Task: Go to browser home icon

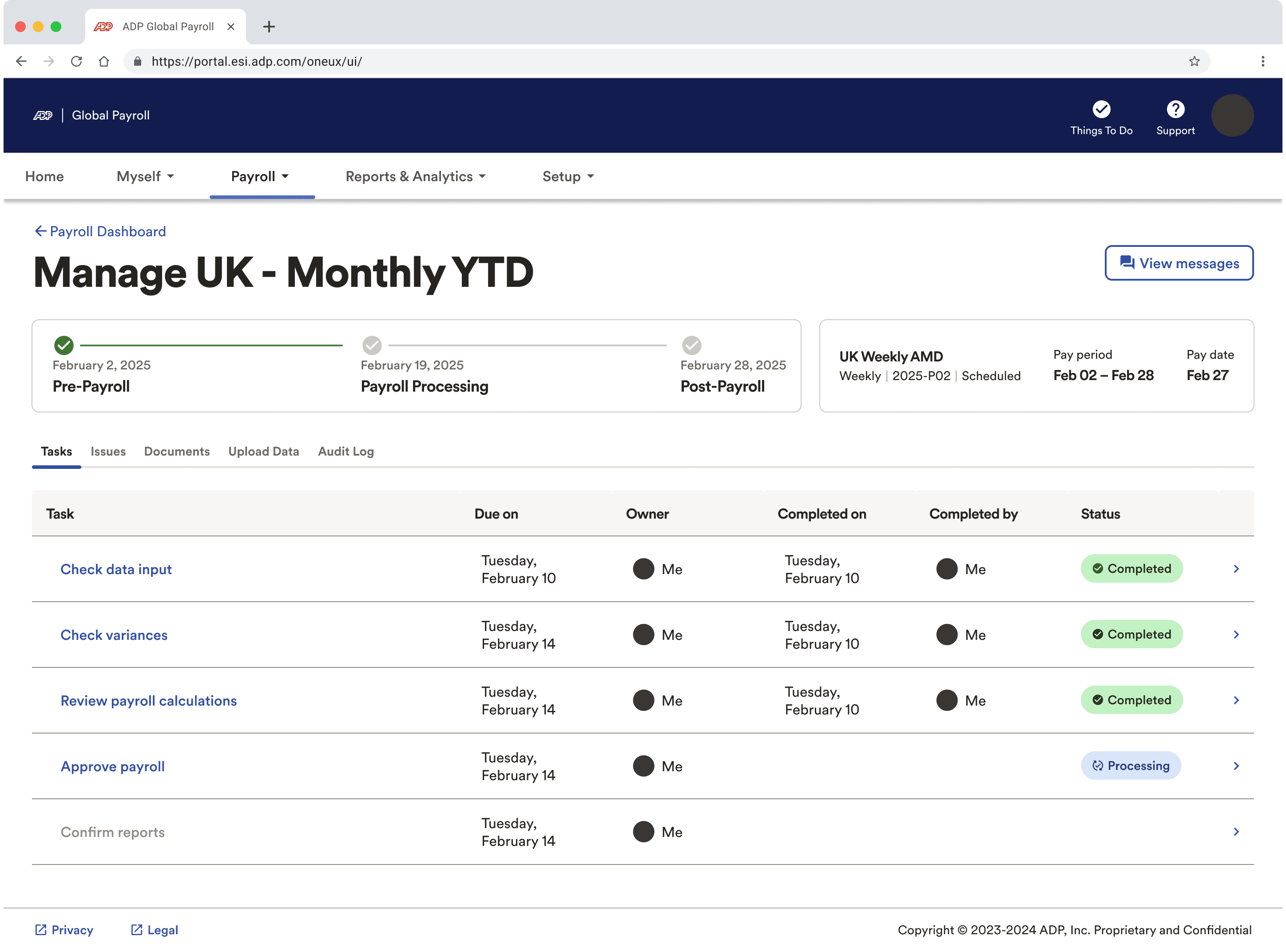Action: tap(104, 61)
